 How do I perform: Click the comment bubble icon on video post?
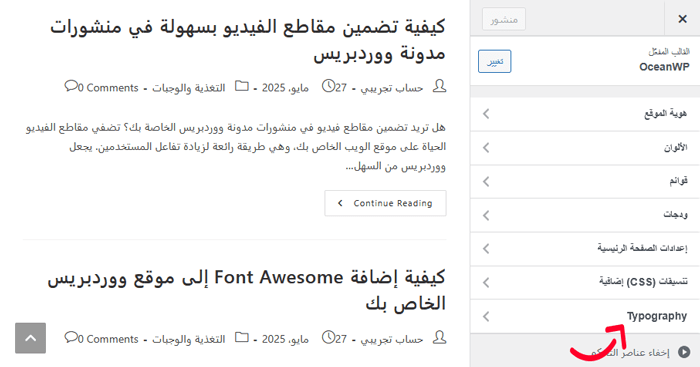point(71,86)
